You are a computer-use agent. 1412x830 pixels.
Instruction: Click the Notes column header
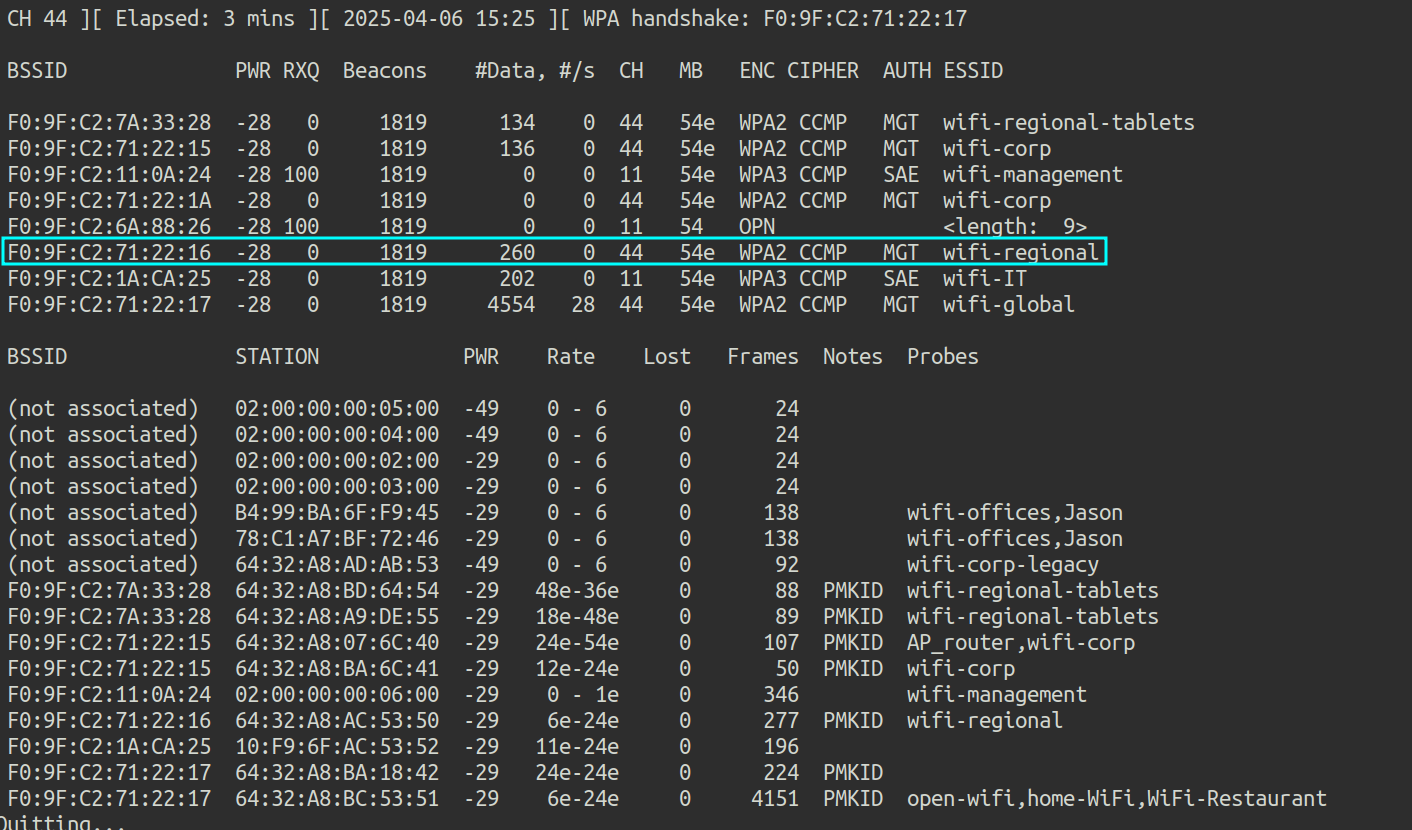852,357
